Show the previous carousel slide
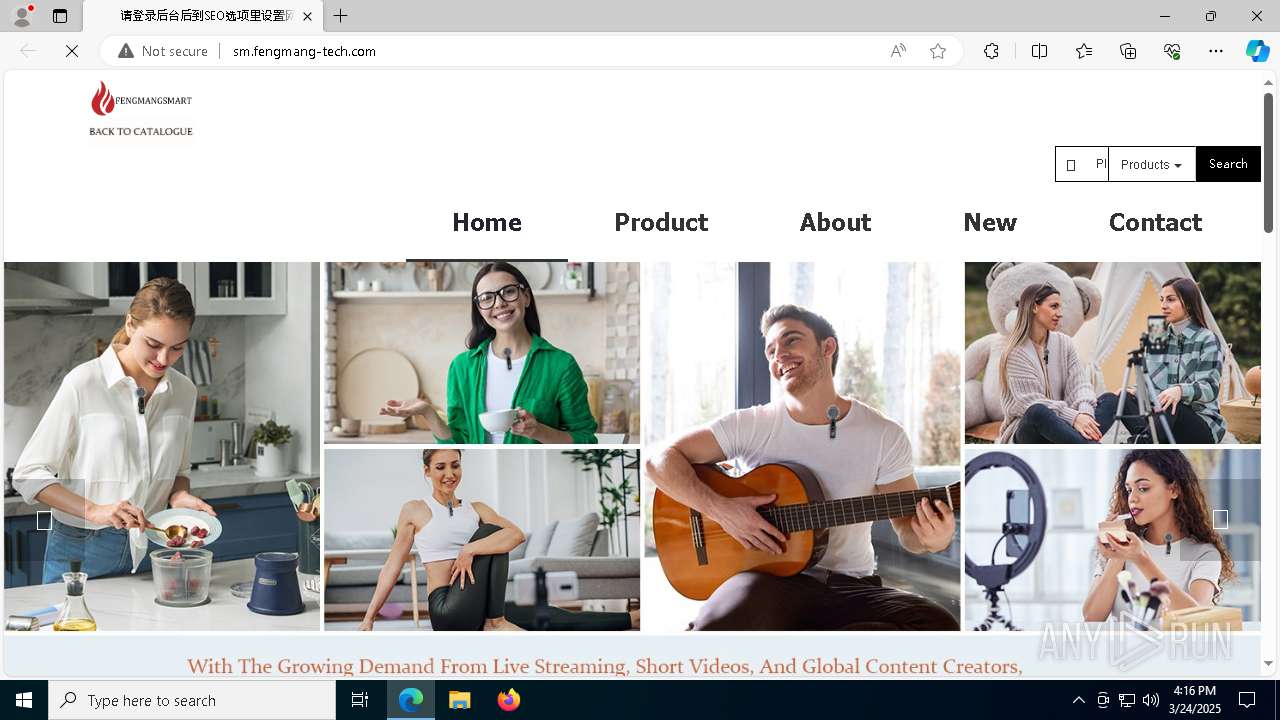The image size is (1280, 720). pyautogui.click(x=44, y=520)
